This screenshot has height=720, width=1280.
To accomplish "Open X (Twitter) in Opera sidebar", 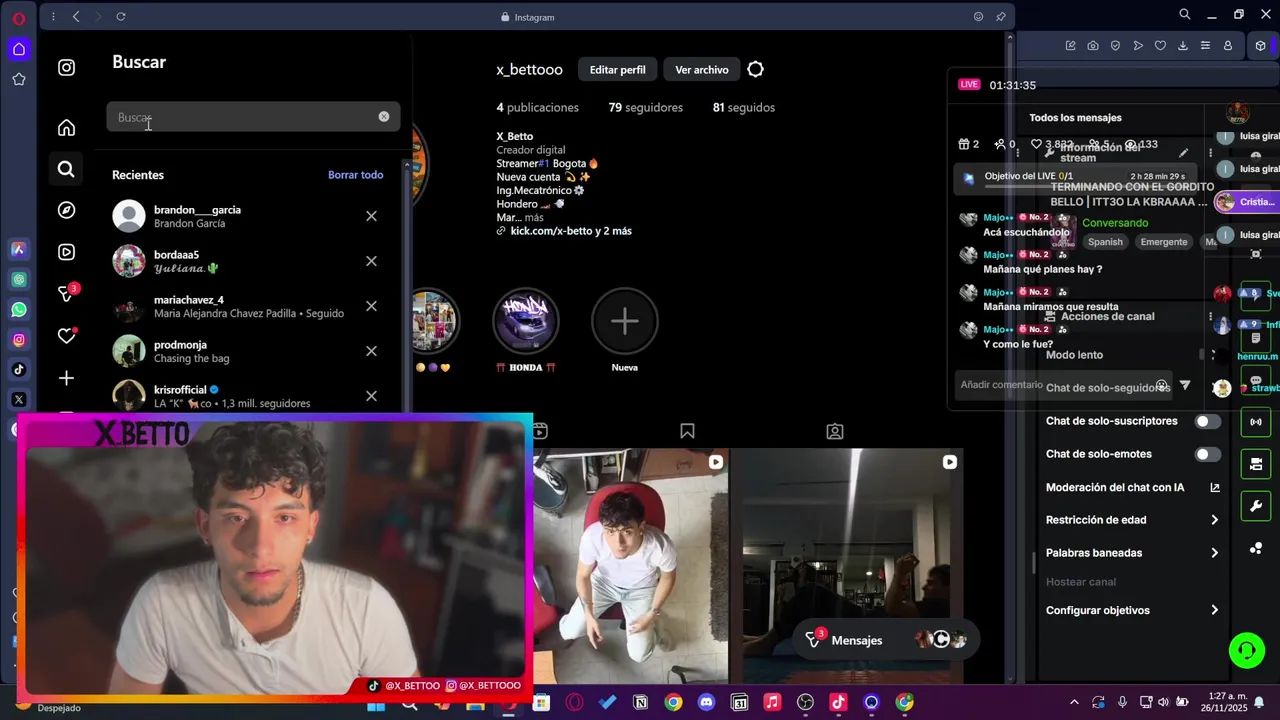I will (19, 400).
